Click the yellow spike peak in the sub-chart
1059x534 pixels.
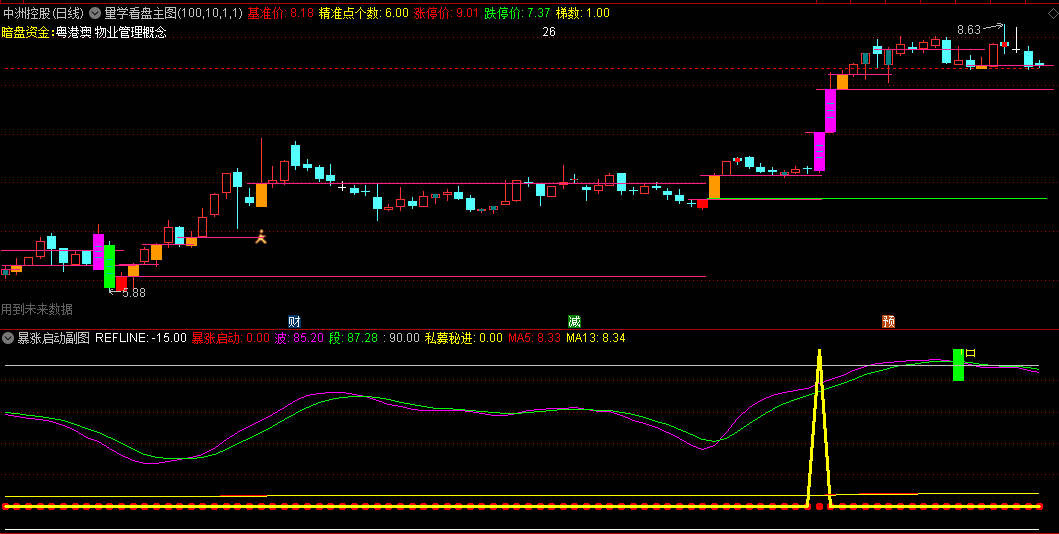pos(819,352)
